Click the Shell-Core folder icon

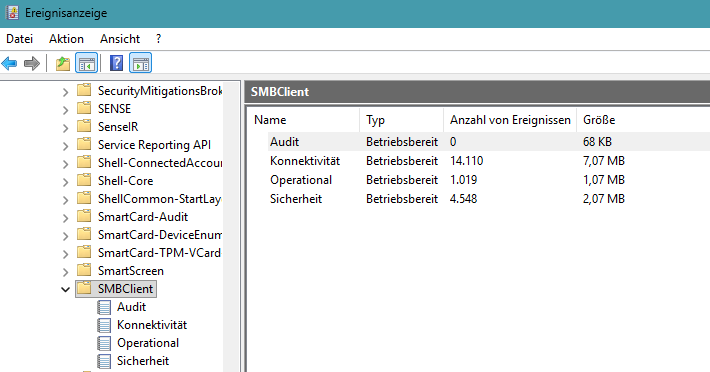point(84,180)
